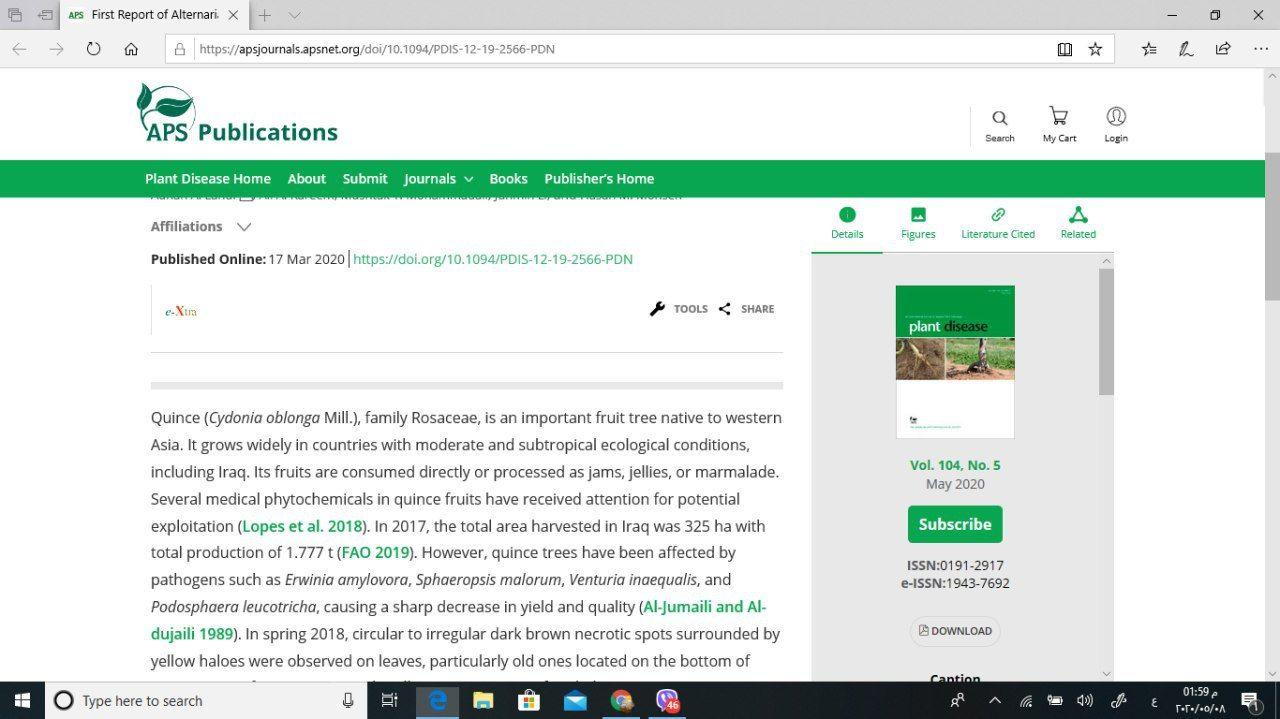Open reading view icon in address bar

1065,49
